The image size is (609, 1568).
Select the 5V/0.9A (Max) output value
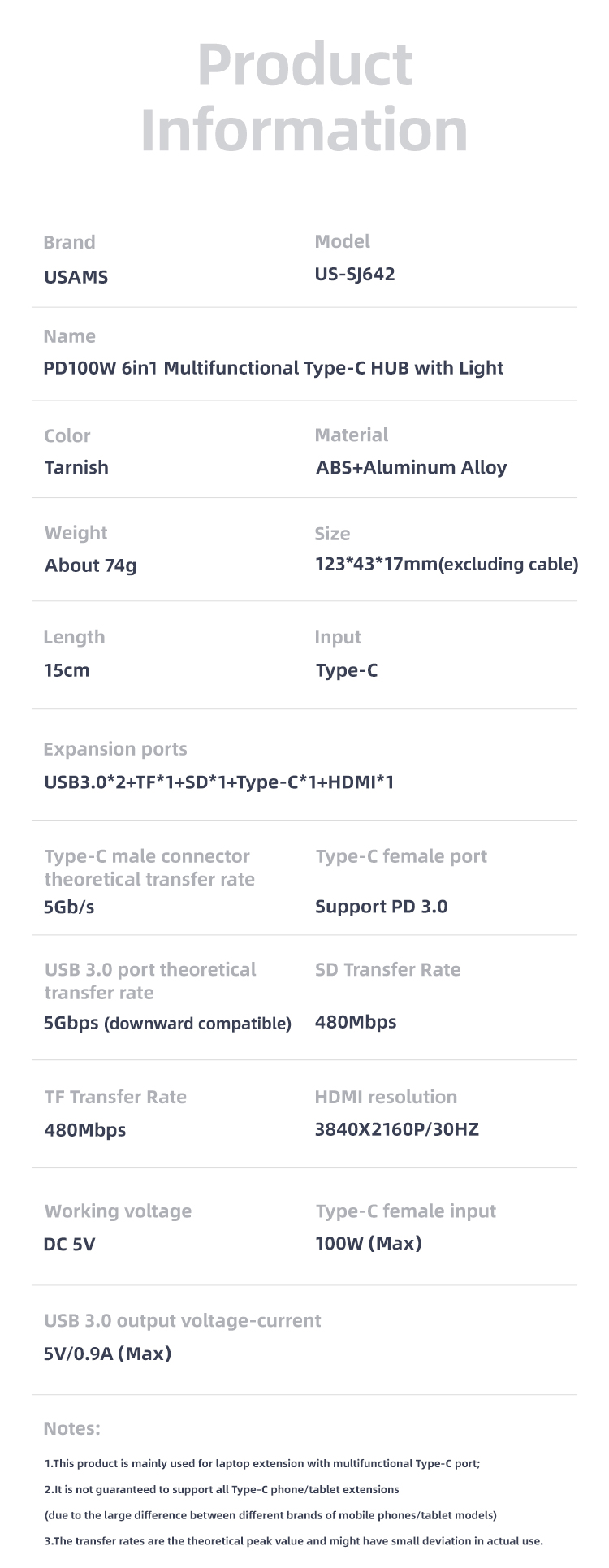coord(108,1354)
